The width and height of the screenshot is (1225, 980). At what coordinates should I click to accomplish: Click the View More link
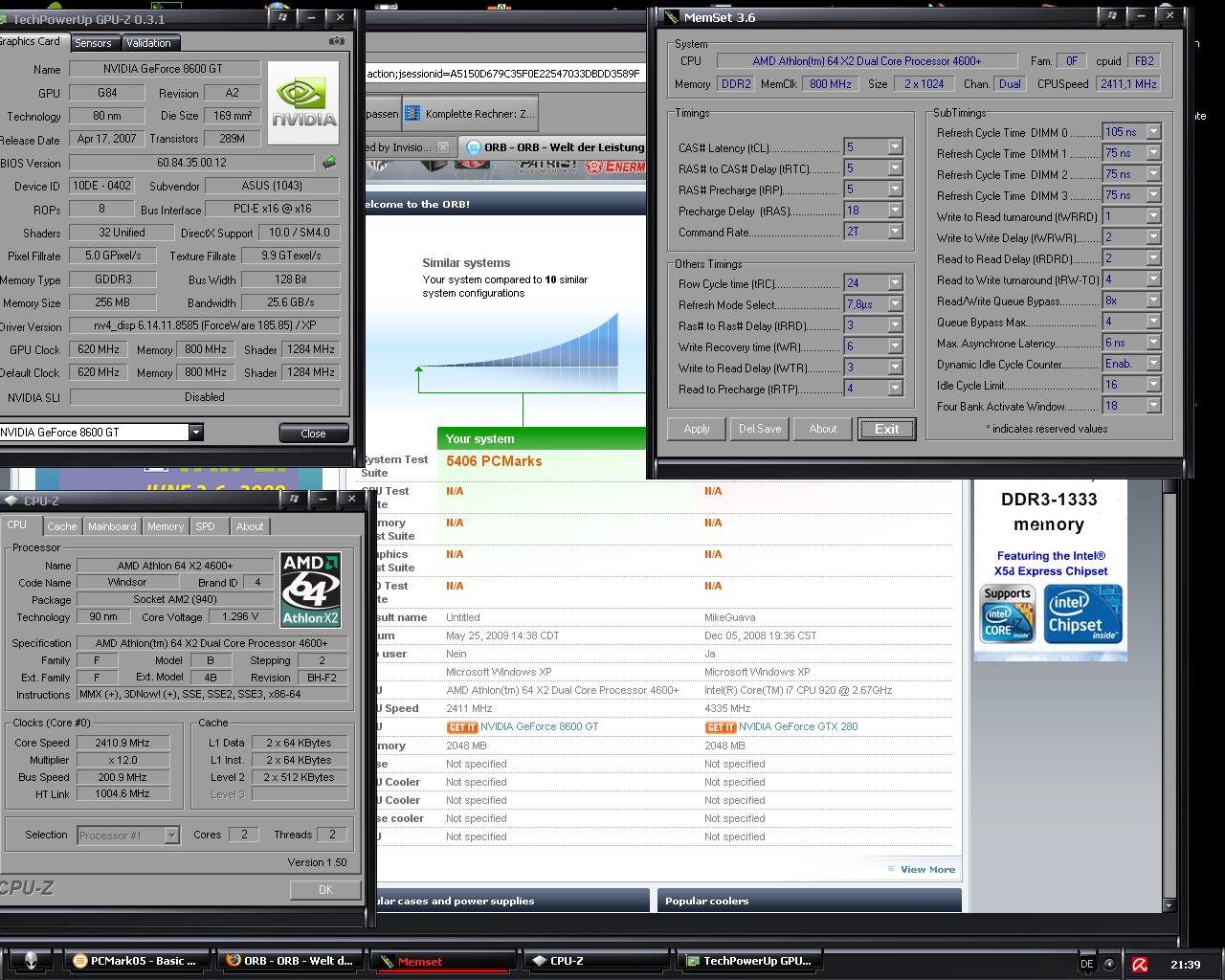927,870
